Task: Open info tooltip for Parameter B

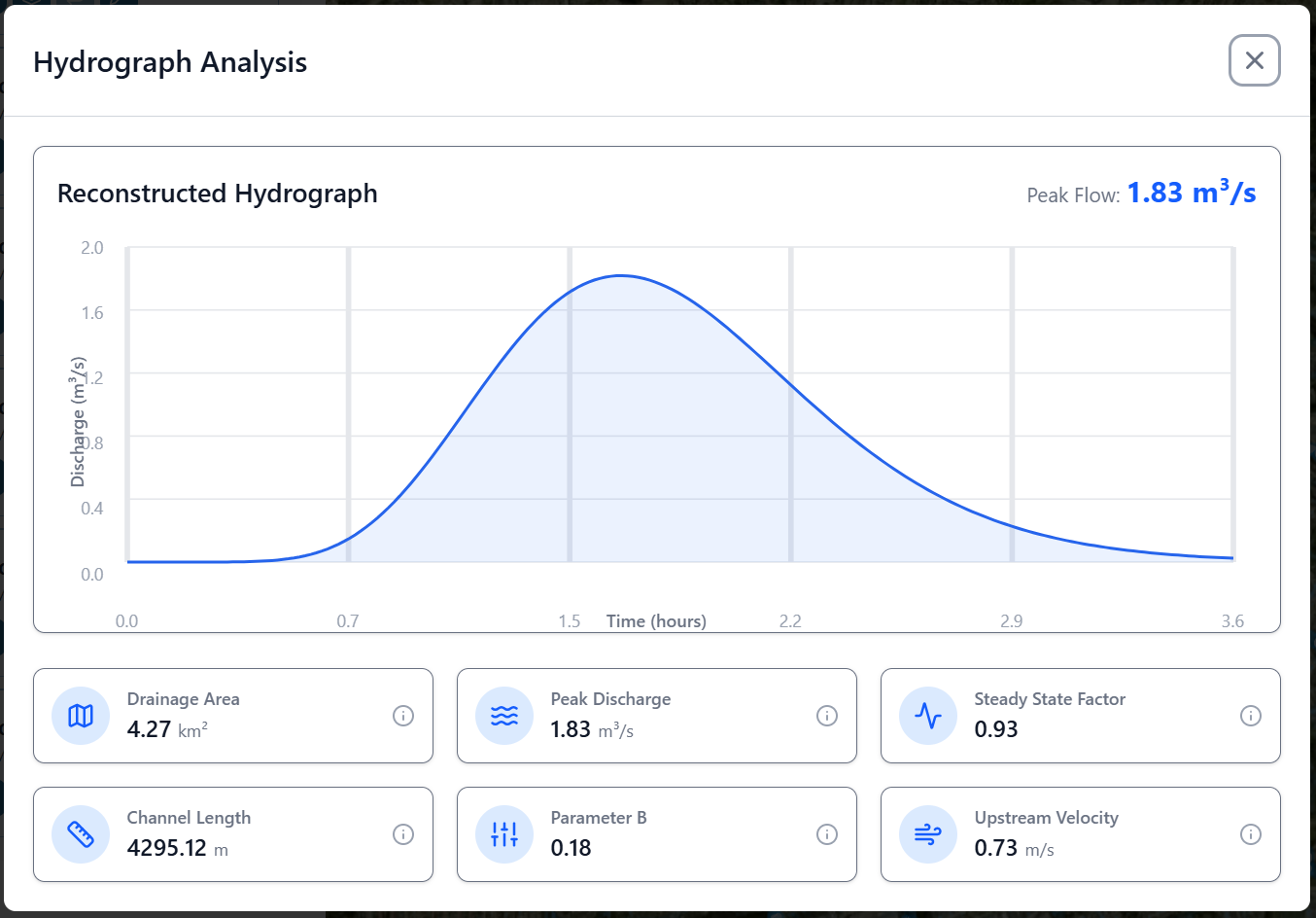Action: pyautogui.click(x=827, y=834)
